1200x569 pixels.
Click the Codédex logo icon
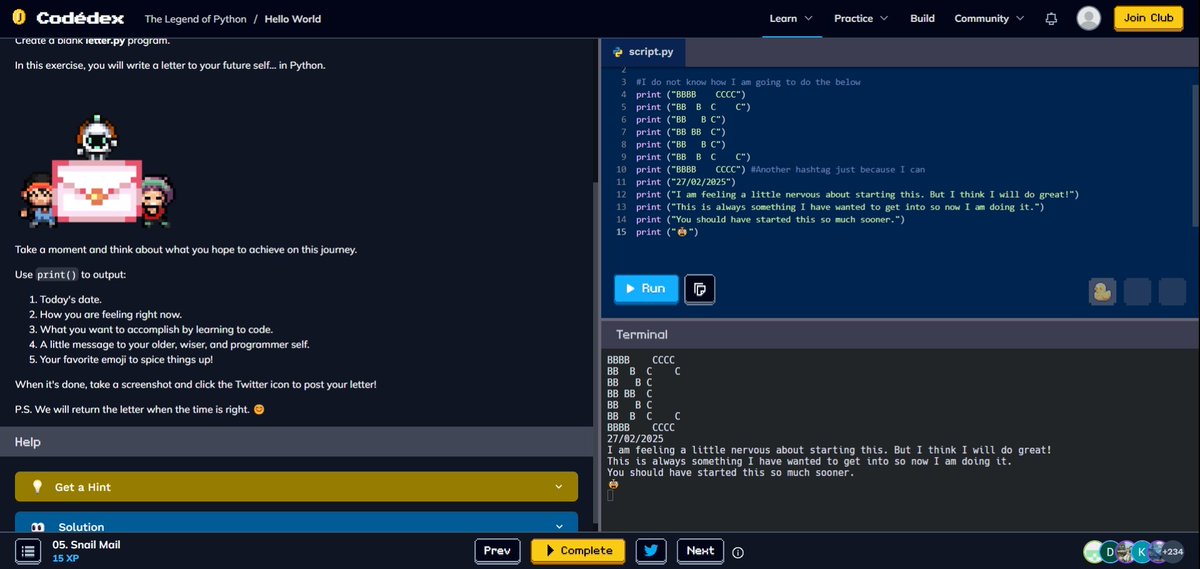(19, 18)
